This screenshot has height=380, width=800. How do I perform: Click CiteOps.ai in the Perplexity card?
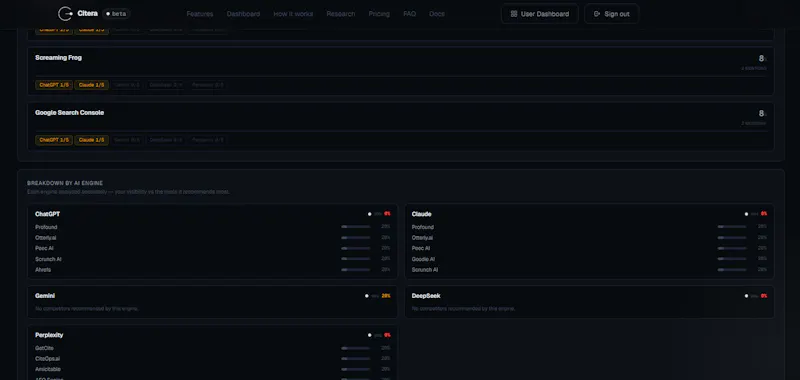(48, 359)
